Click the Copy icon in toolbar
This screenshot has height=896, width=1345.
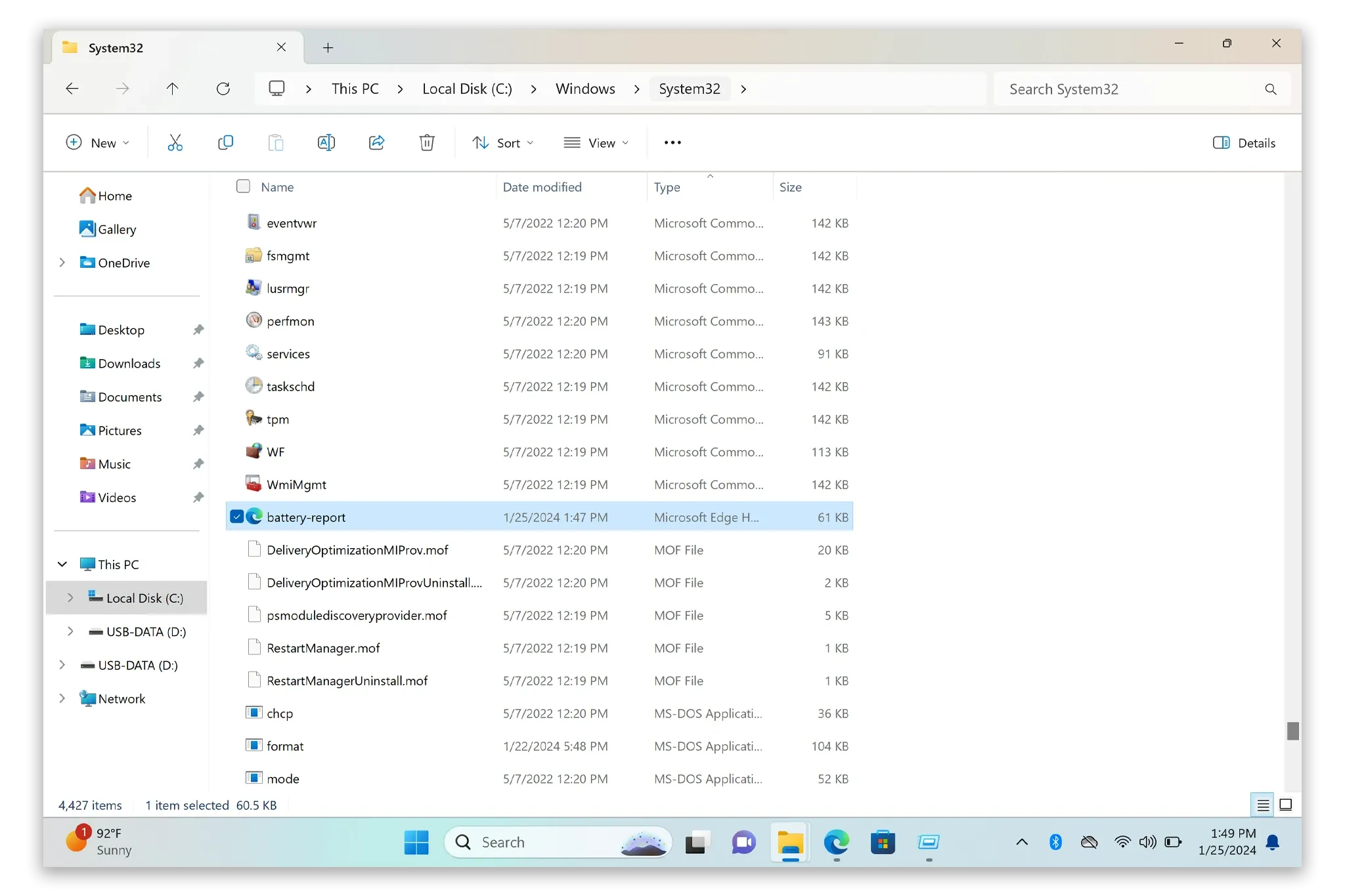(x=225, y=142)
